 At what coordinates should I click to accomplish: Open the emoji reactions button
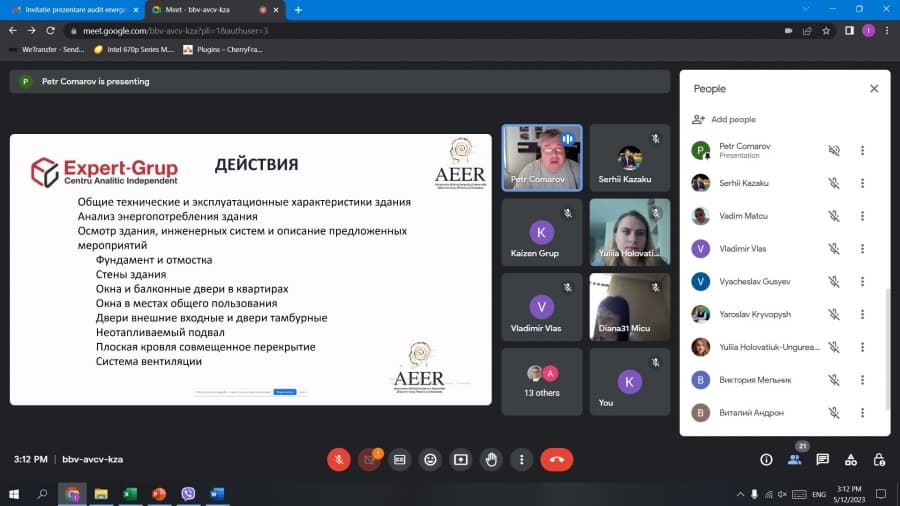[430, 460]
